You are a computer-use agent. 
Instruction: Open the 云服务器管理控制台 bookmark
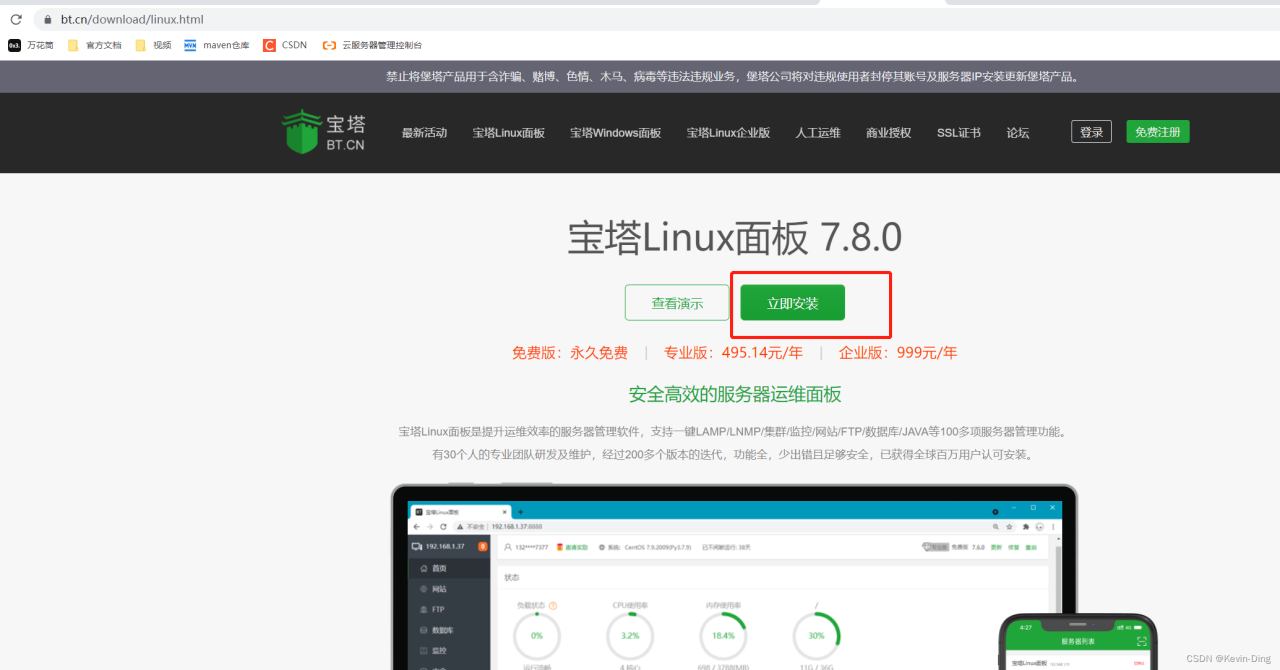click(372, 45)
